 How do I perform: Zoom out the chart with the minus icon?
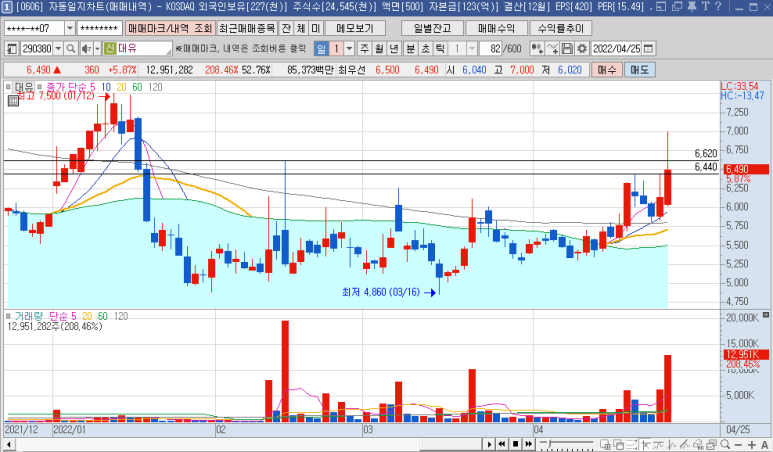click(738, 444)
